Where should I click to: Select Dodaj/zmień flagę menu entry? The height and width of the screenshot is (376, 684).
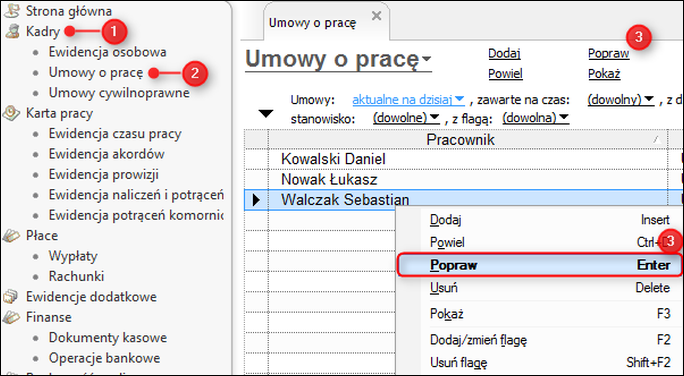tap(550, 339)
